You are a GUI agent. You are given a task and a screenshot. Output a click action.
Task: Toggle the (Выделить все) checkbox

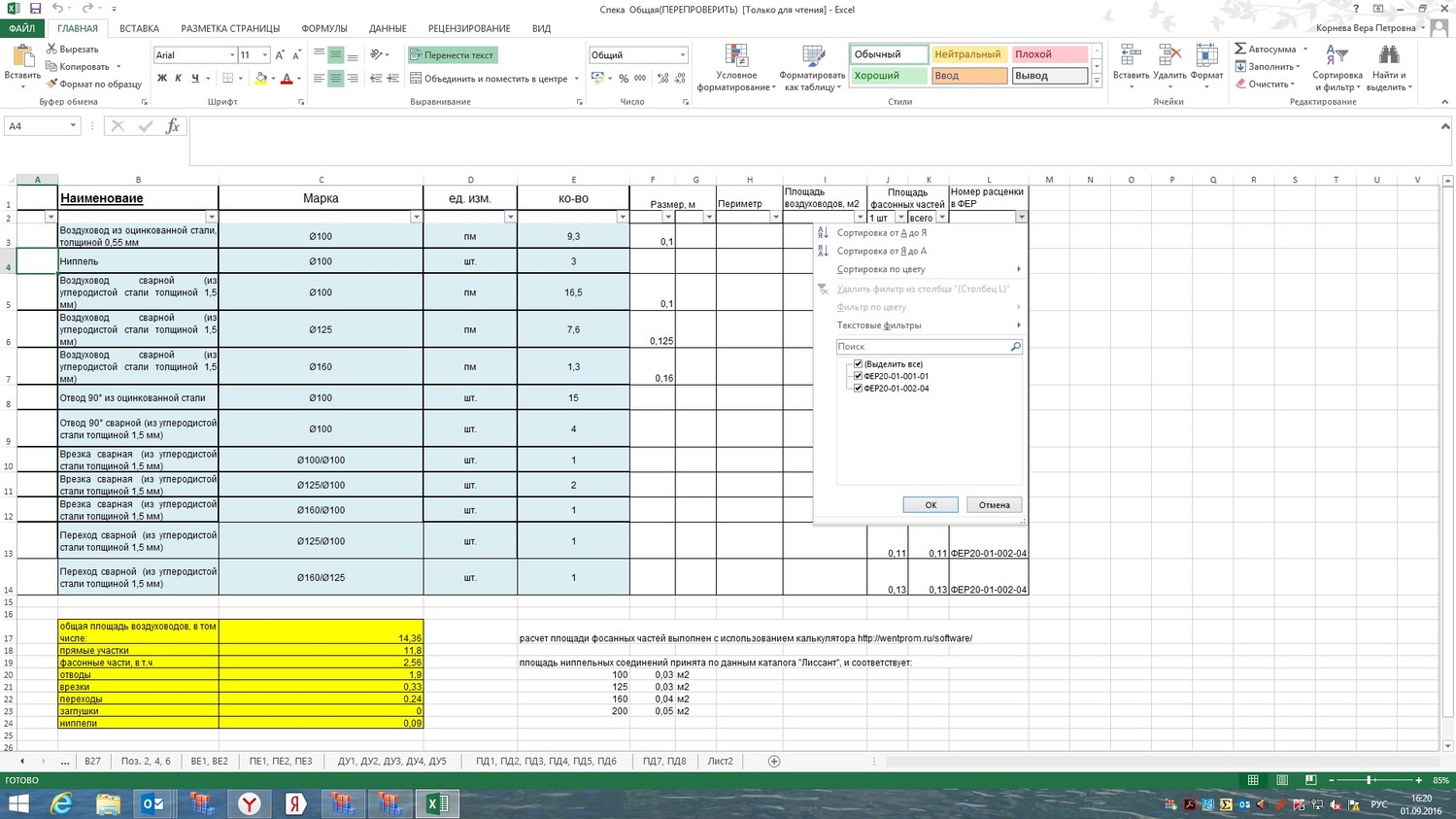click(858, 364)
